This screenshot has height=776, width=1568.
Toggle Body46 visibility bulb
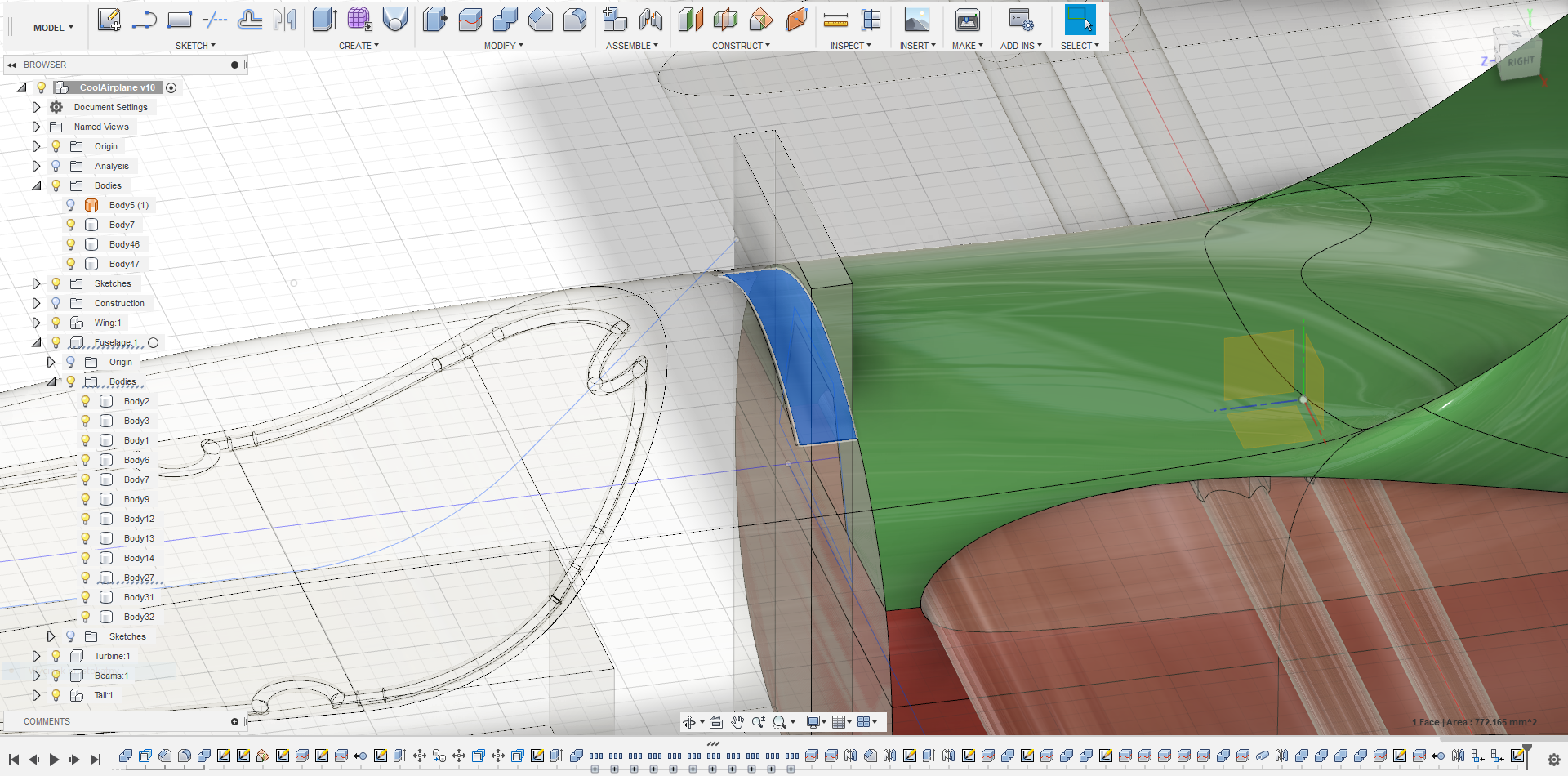[x=71, y=244]
